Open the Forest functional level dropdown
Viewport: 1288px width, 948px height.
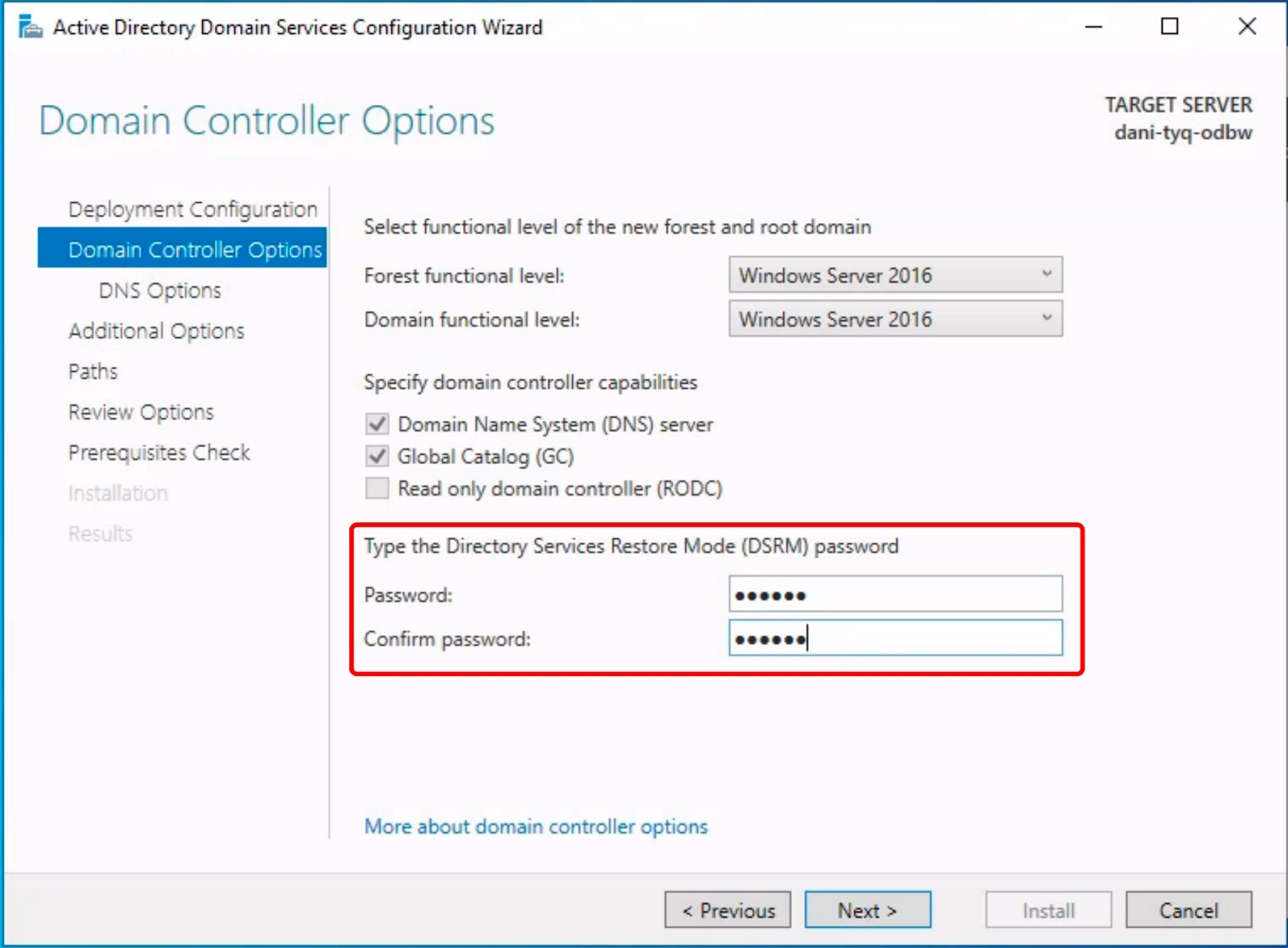pyautogui.click(x=894, y=274)
